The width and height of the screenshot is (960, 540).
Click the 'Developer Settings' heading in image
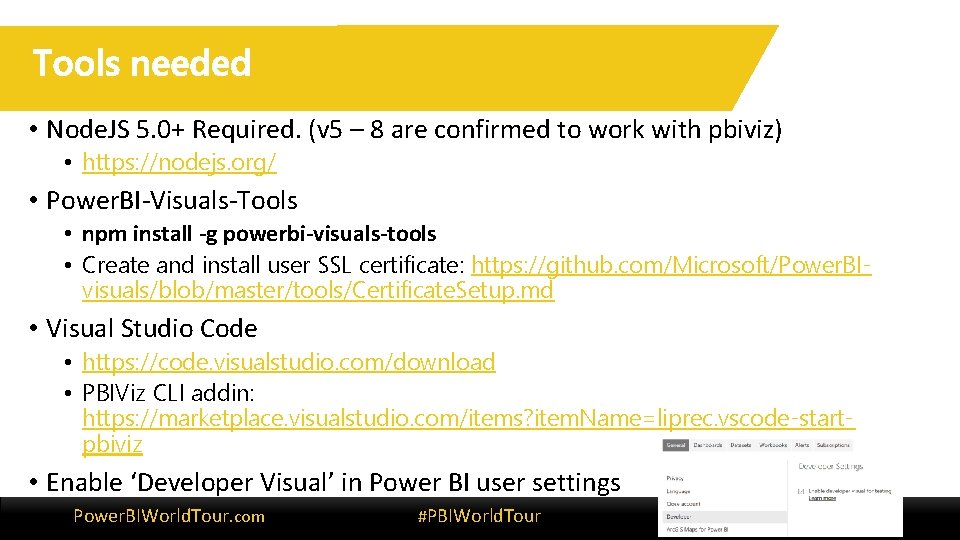831,467
